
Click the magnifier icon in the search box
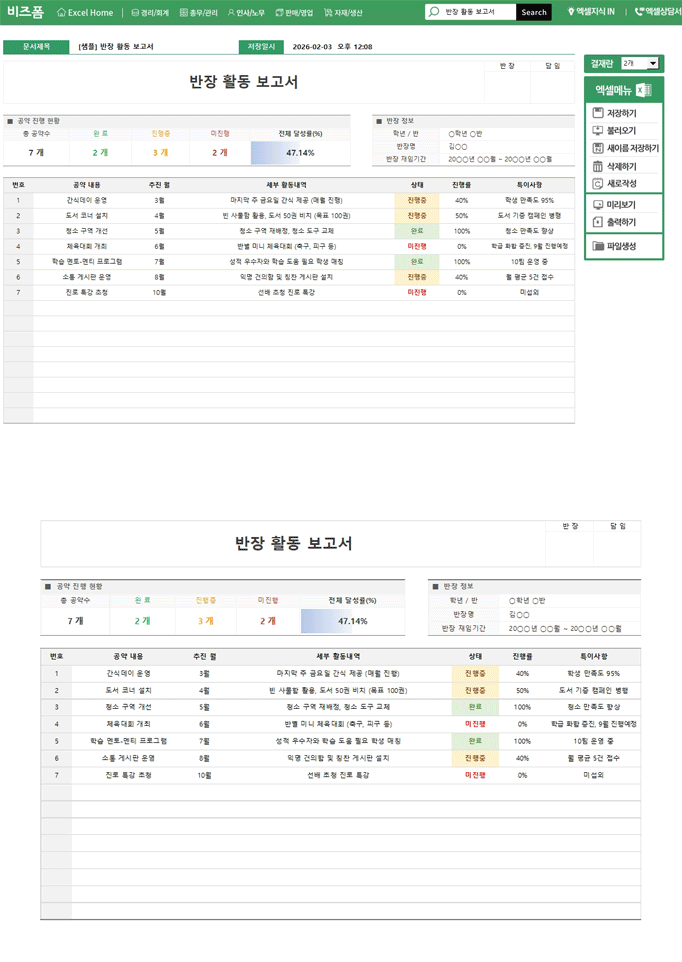(434, 13)
